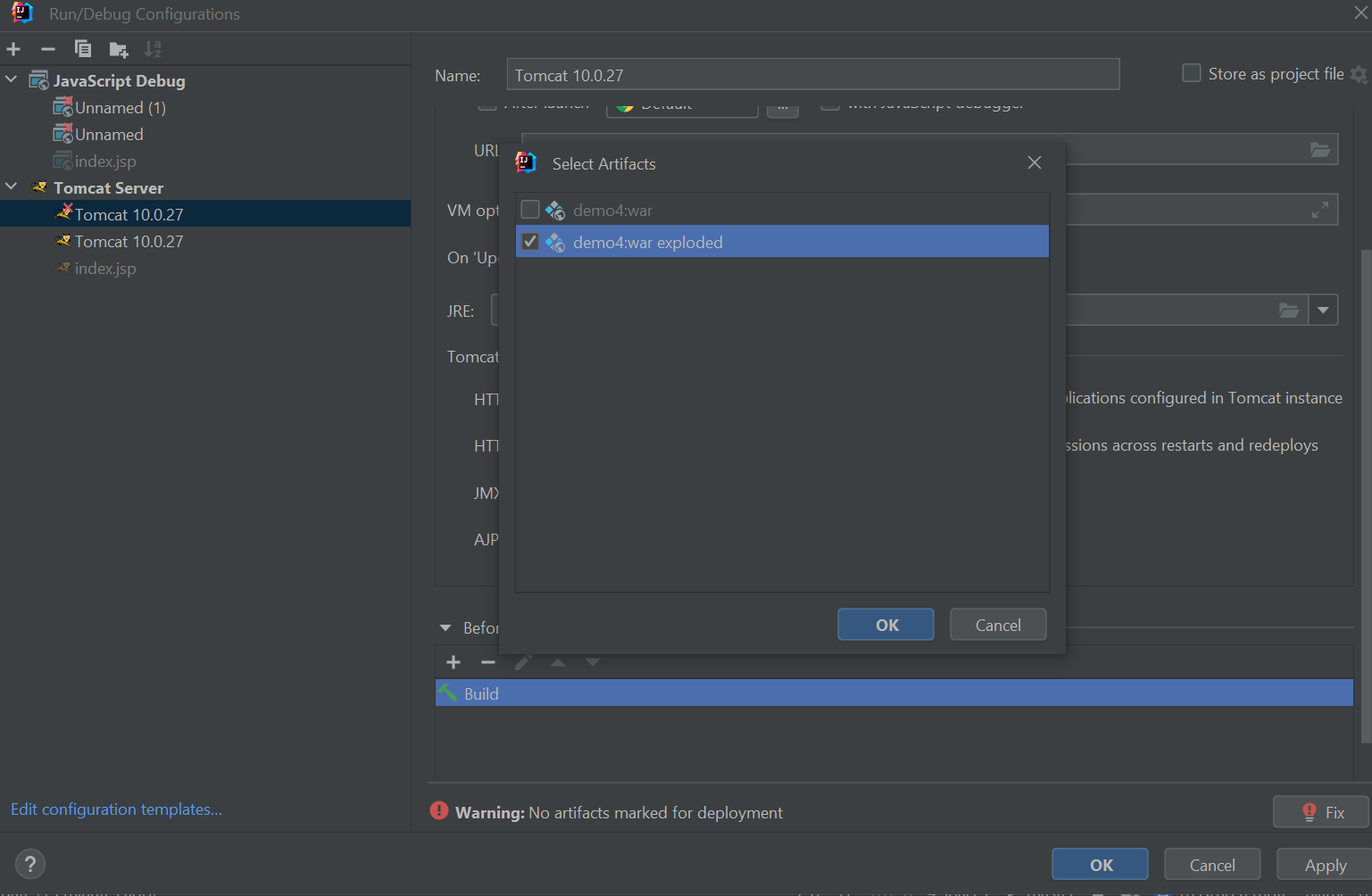This screenshot has height=896, width=1372.
Task: Confirm Select Artifacts with OK
Action: [886, 625]
